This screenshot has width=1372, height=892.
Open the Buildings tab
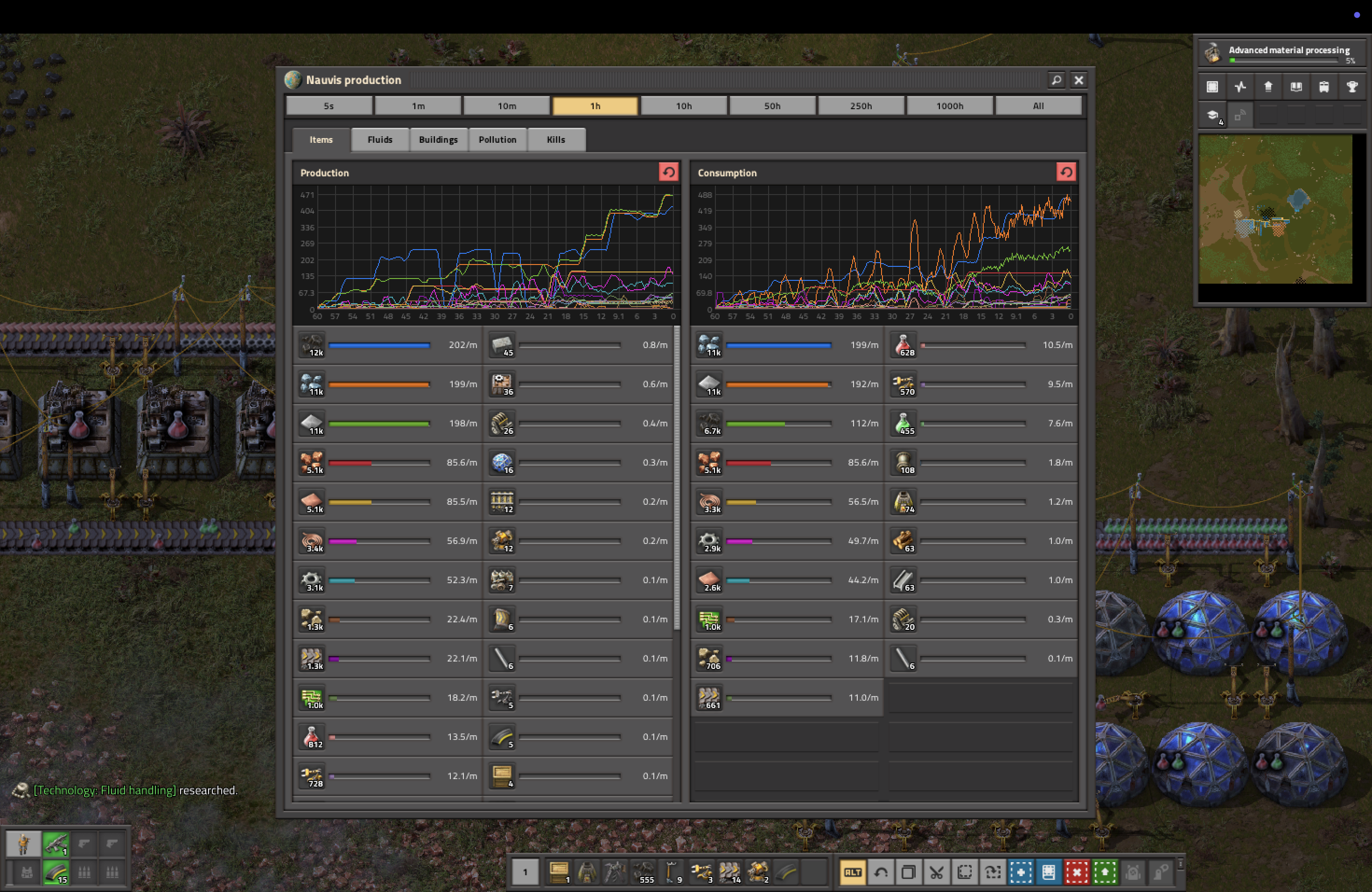(438, 139)
